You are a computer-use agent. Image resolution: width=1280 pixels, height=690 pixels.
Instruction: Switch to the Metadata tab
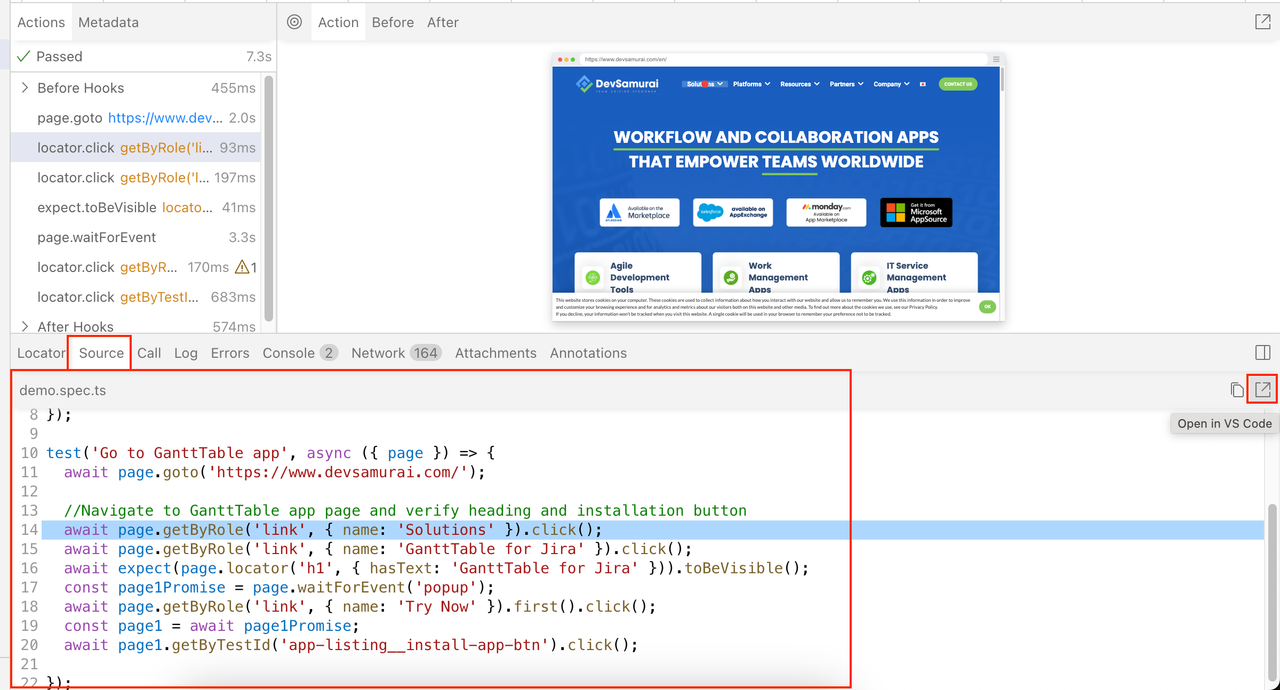coord(108,22)
